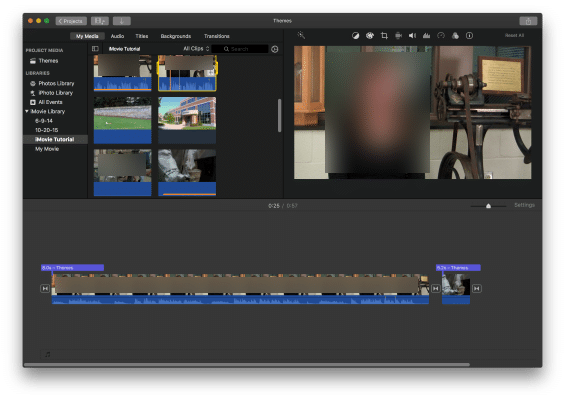The width and height of the screenshot is (565, 400).
Task: Click the browser search field
Action: coord(240,49)
